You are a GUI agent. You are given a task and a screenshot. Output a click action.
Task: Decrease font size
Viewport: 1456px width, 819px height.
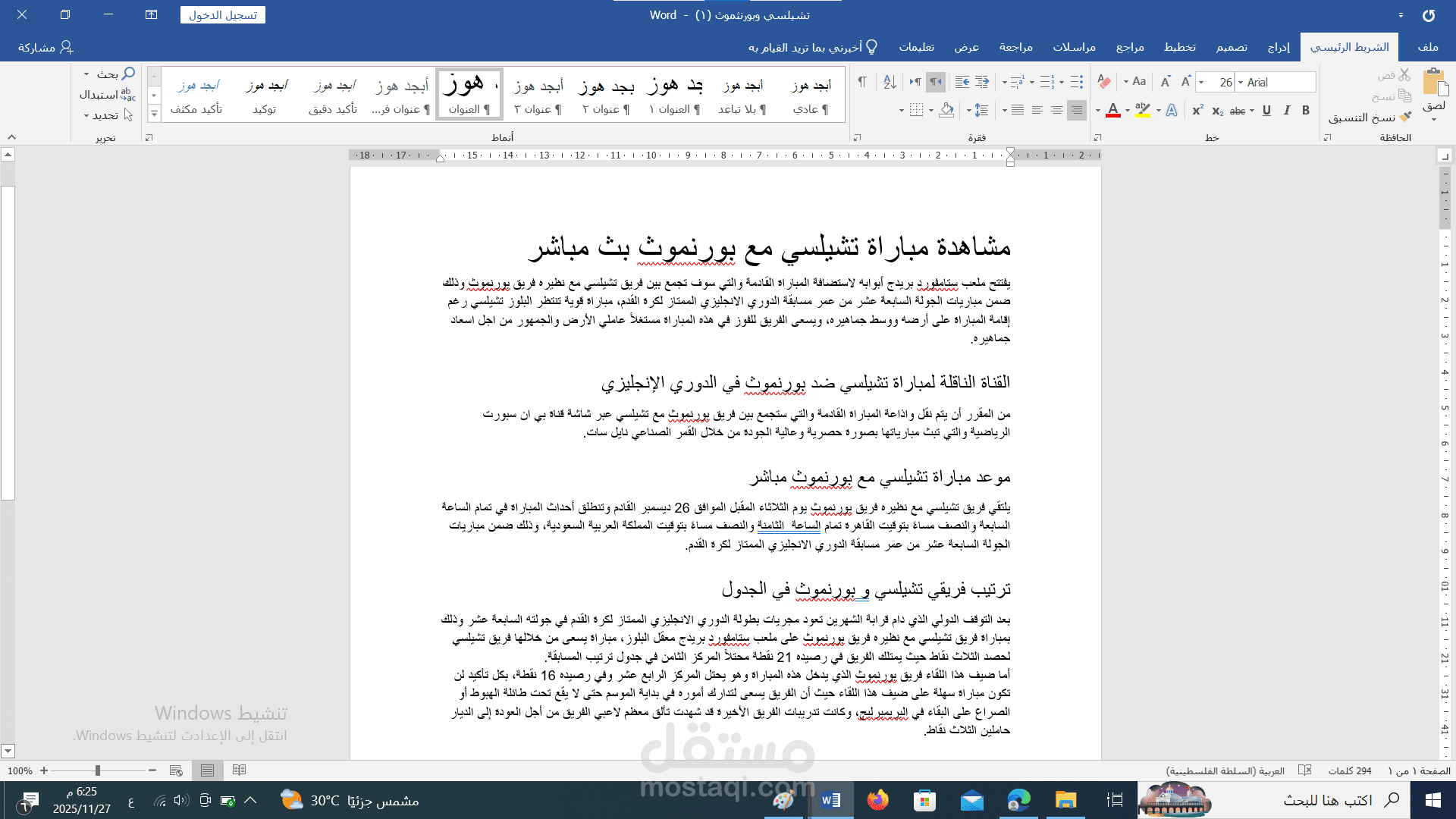[x=1166, y=82]
